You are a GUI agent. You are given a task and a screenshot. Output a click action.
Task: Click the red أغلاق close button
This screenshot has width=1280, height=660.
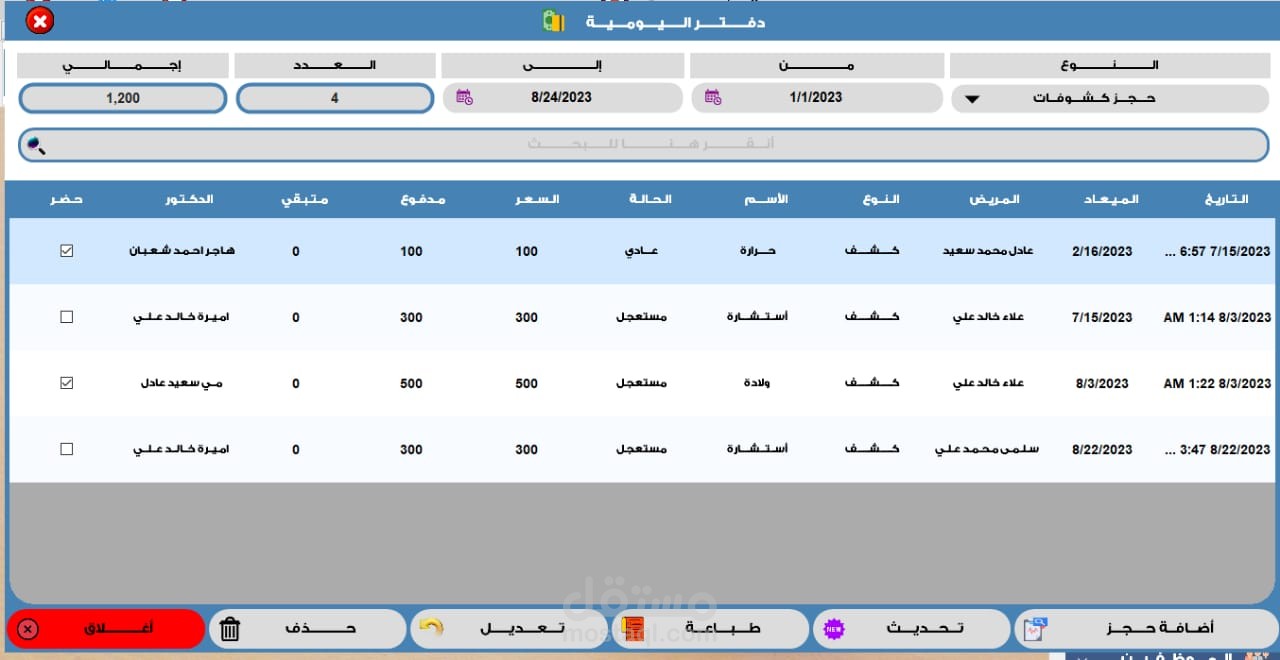(x=106, y=629)
